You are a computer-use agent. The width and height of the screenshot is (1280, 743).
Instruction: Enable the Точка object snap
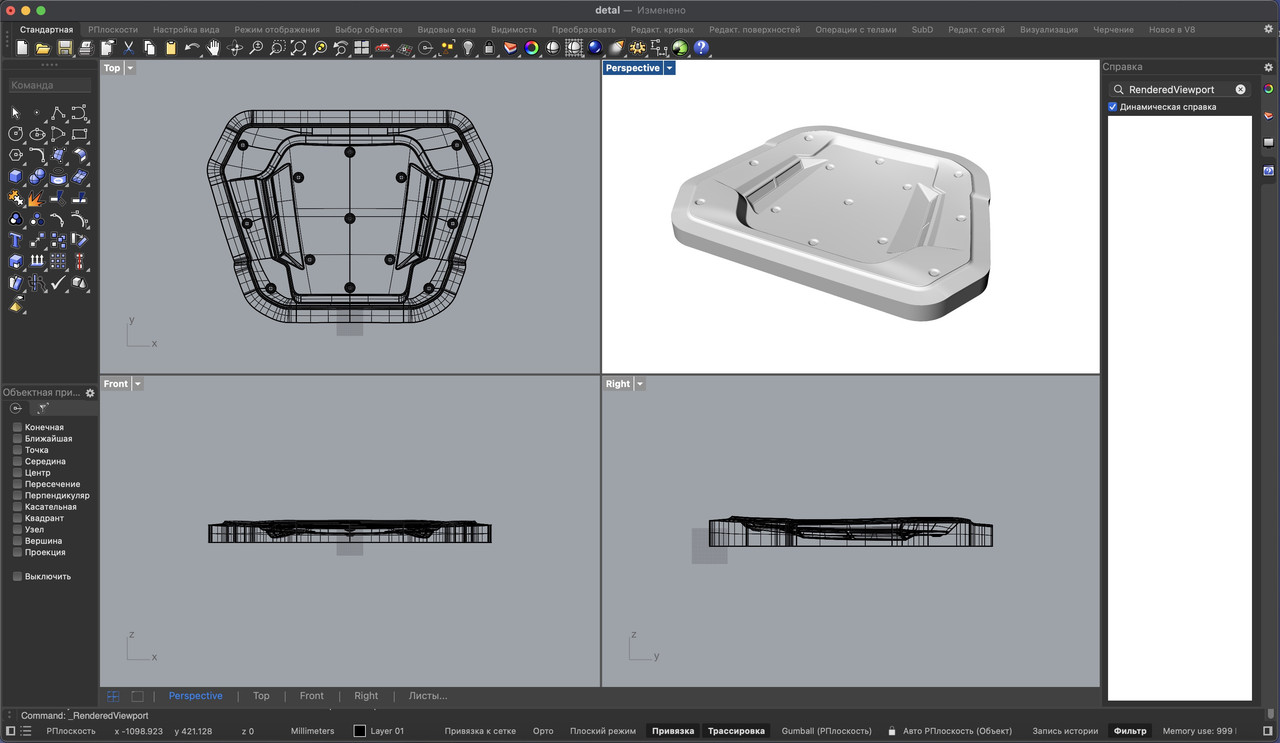[17, 450]
